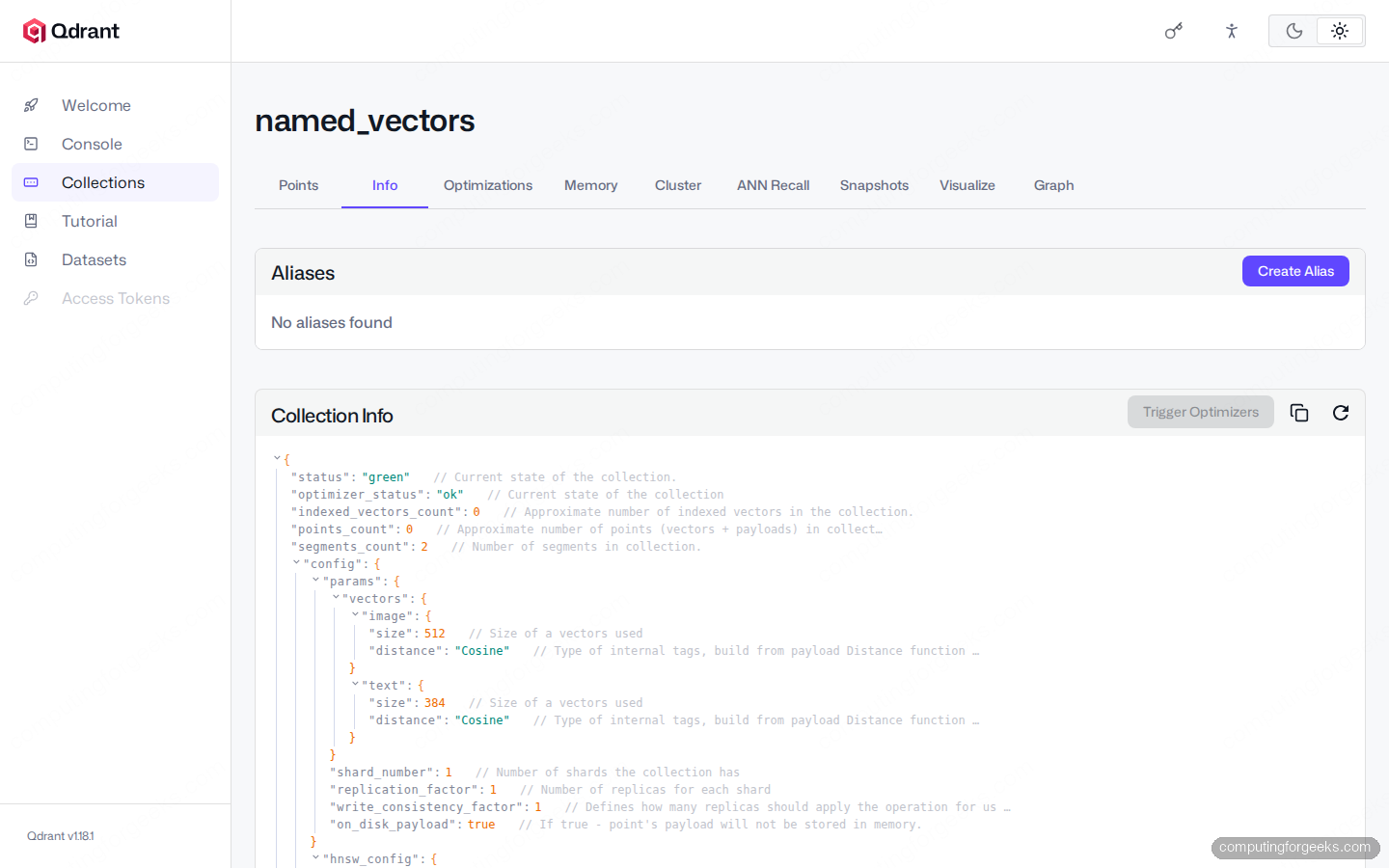The height and width of the screenshot is (868, 1389).
Task: Click the Trigger Optimizers button
Action: click(1201, 412)
